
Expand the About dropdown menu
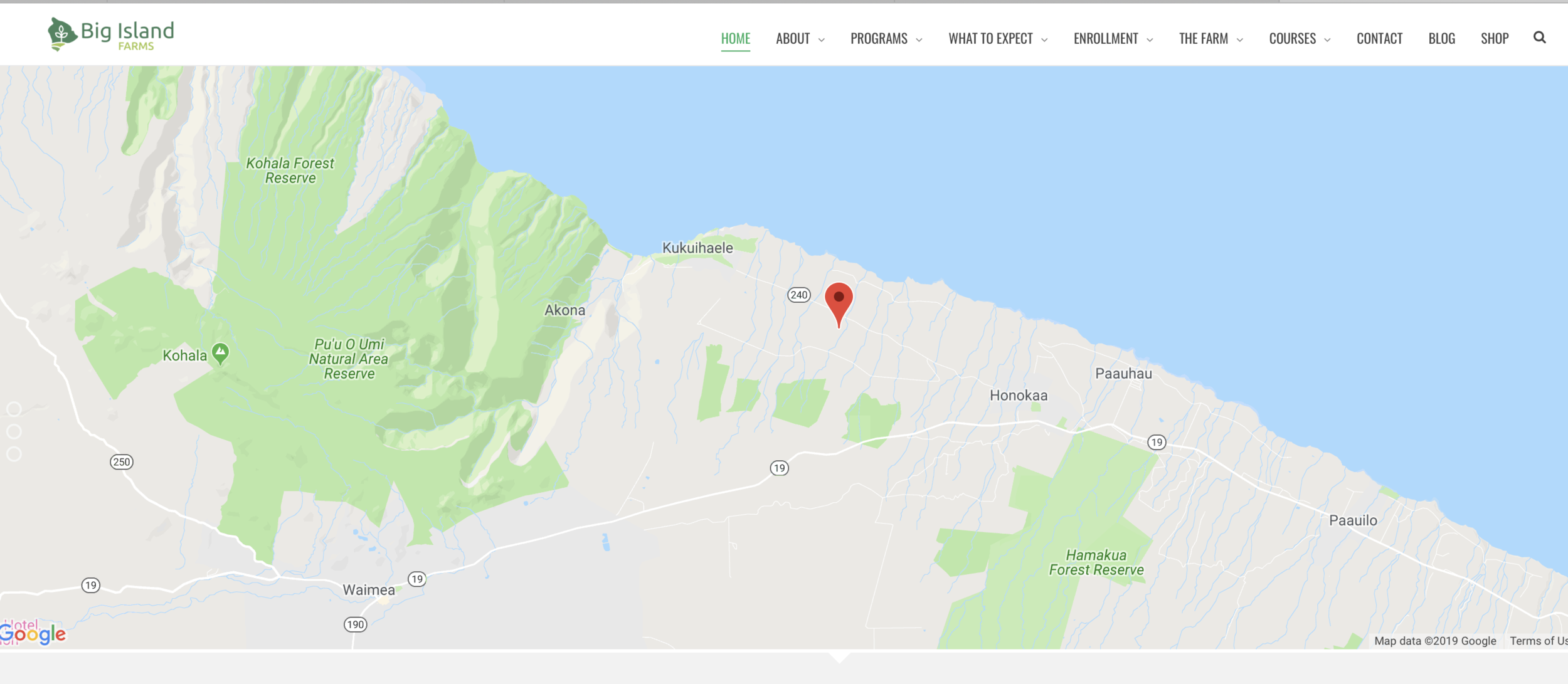click(800, 39)
